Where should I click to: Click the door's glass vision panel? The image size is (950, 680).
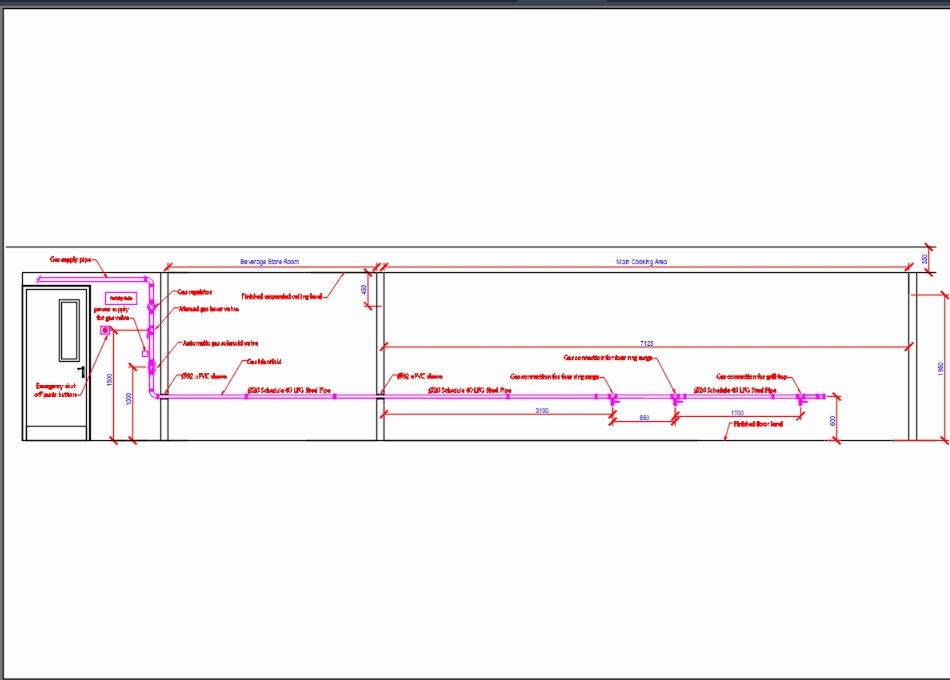point(68,329)
